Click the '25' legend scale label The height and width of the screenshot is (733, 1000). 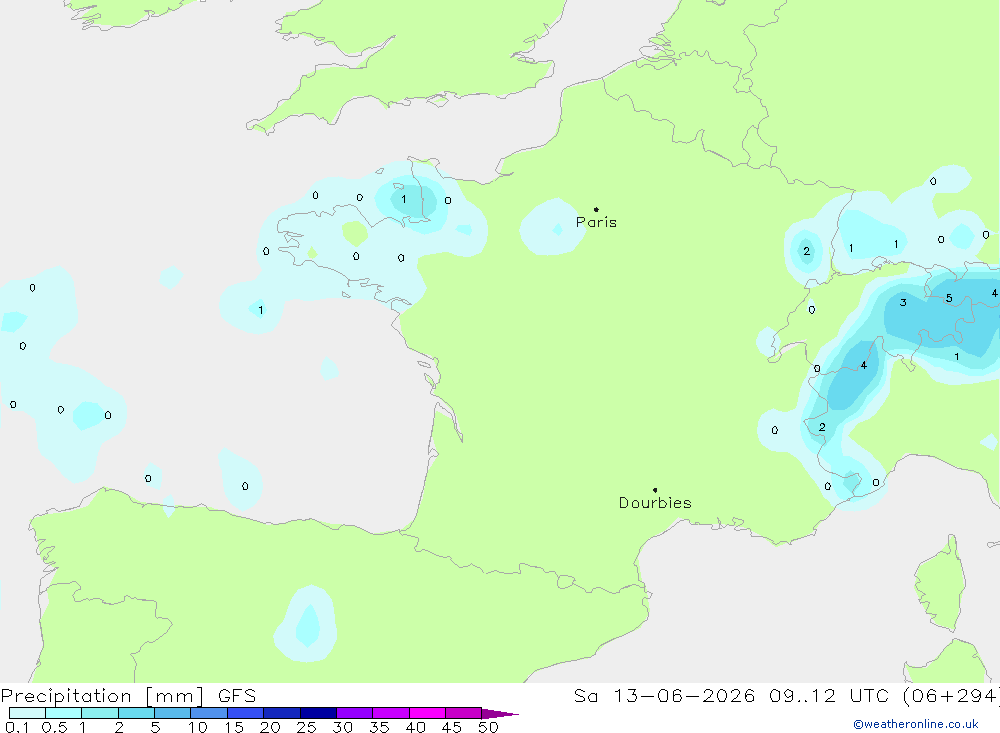[306, 727]
